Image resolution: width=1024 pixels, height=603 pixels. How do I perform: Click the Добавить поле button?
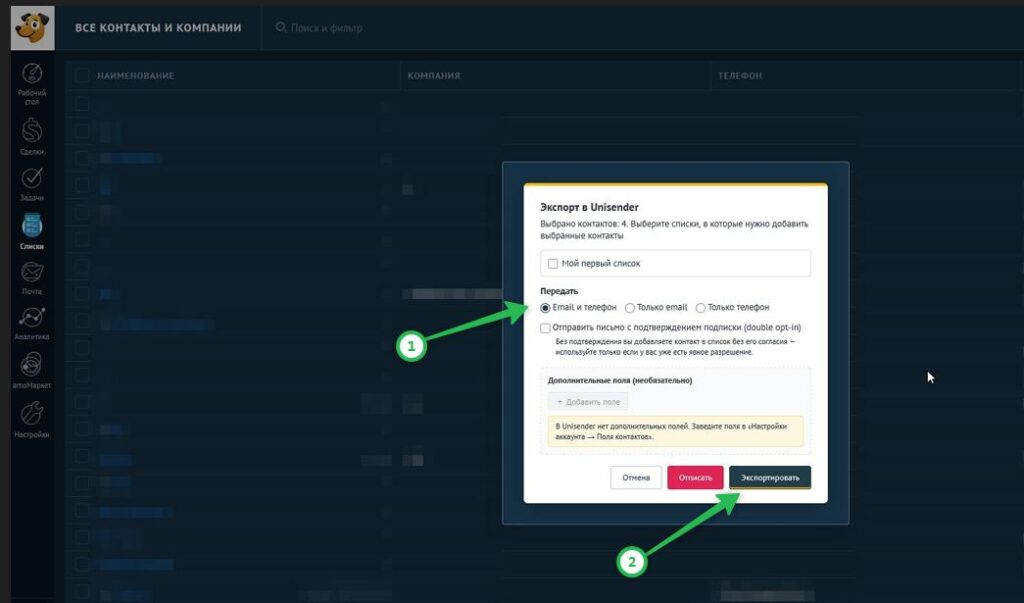point(588,402)
